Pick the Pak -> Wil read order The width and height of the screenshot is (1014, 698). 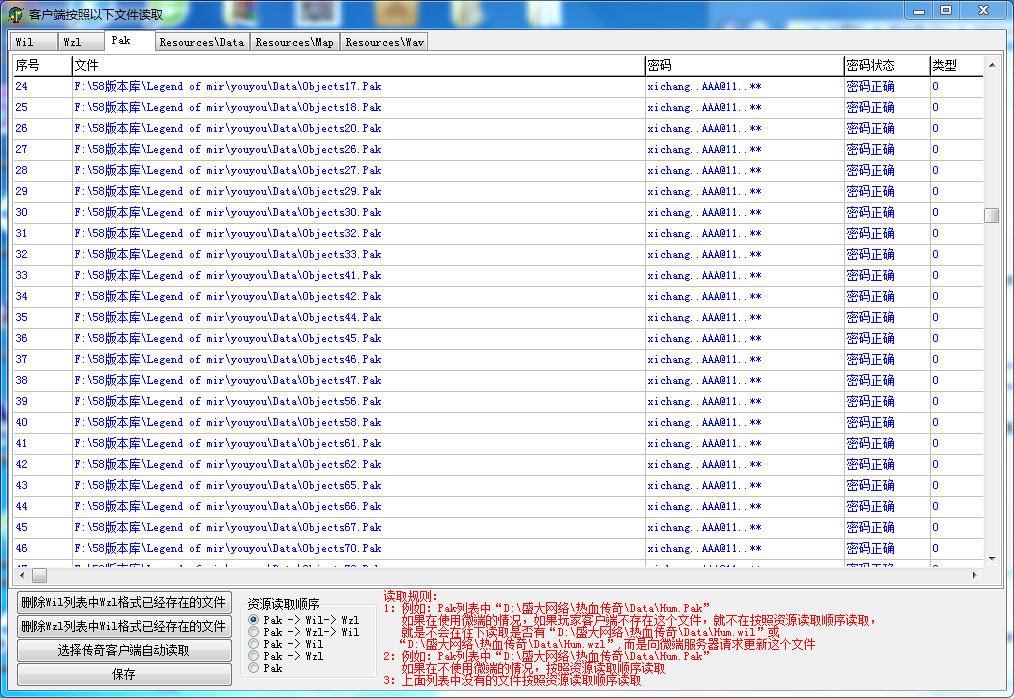click(x=254, y=644)
